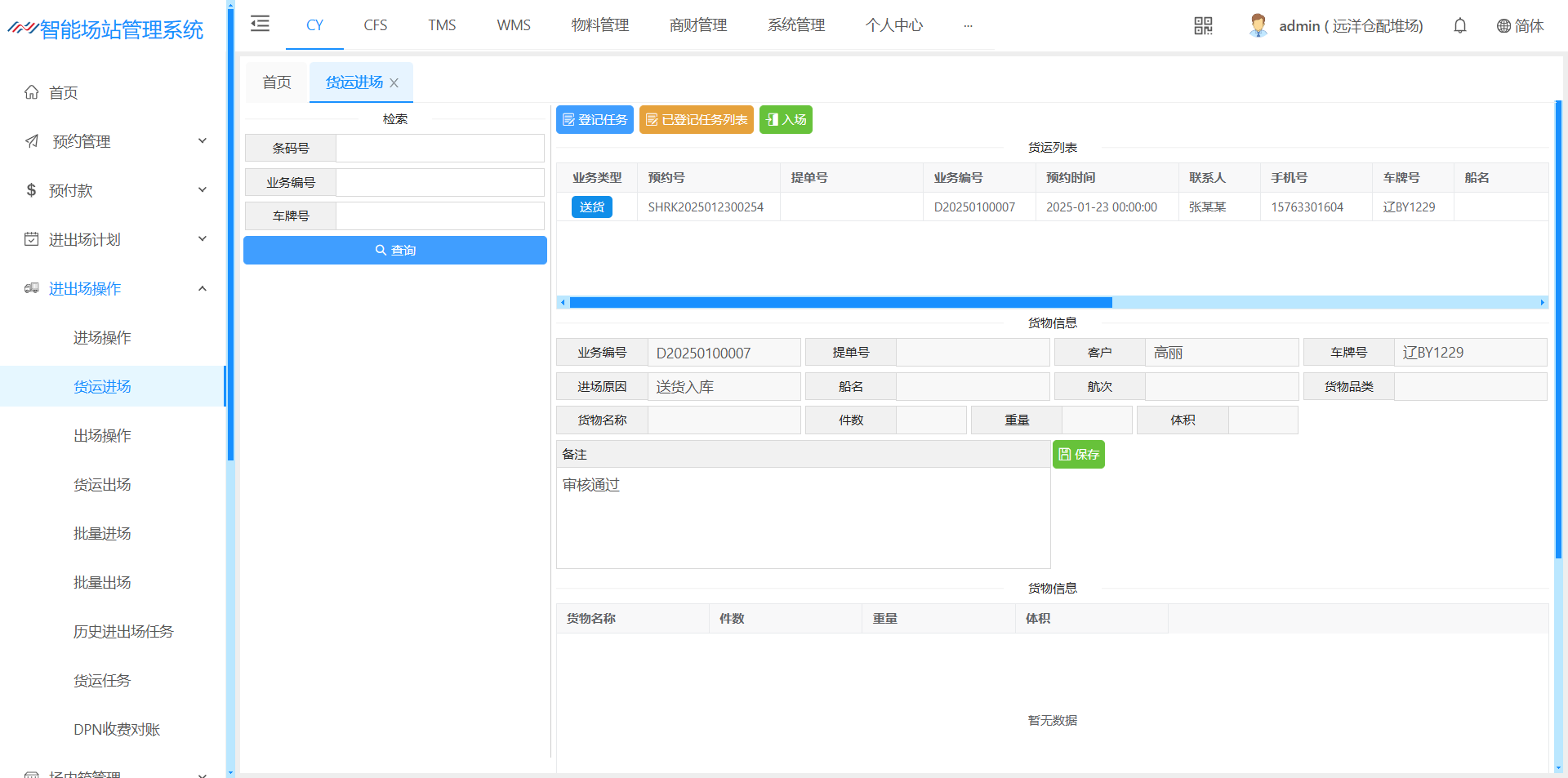Switch to the WMS top menu
Viewport: 1568px width, 778px height.
pyautogui.click(x=513, y=25)
